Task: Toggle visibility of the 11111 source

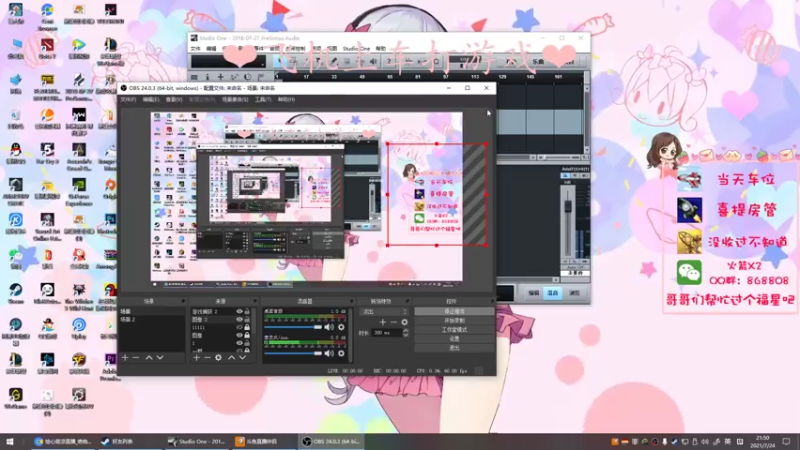Action: (x=239, y=328)
